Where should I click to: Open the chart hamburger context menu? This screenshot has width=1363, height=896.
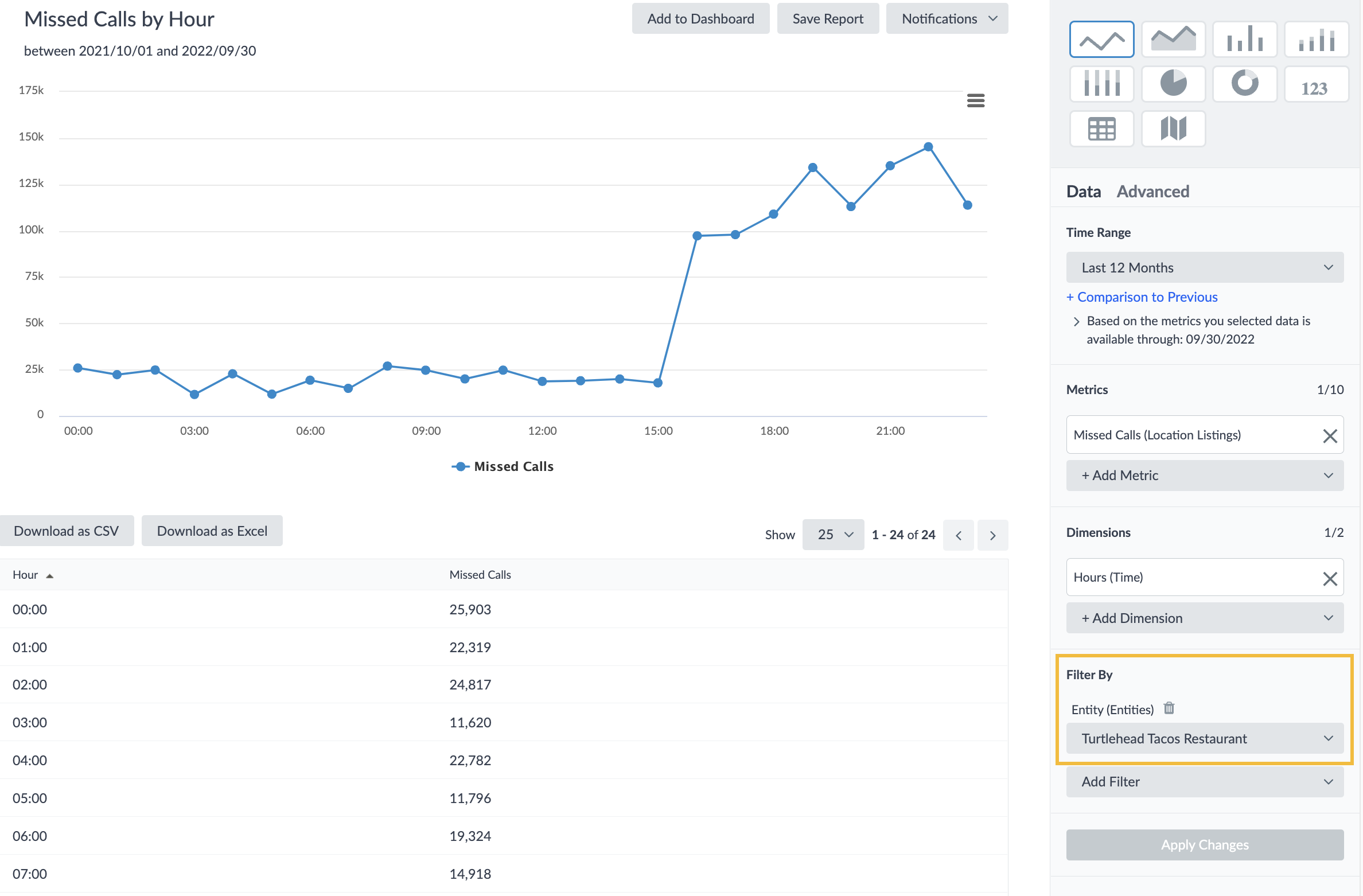(976, 101)
